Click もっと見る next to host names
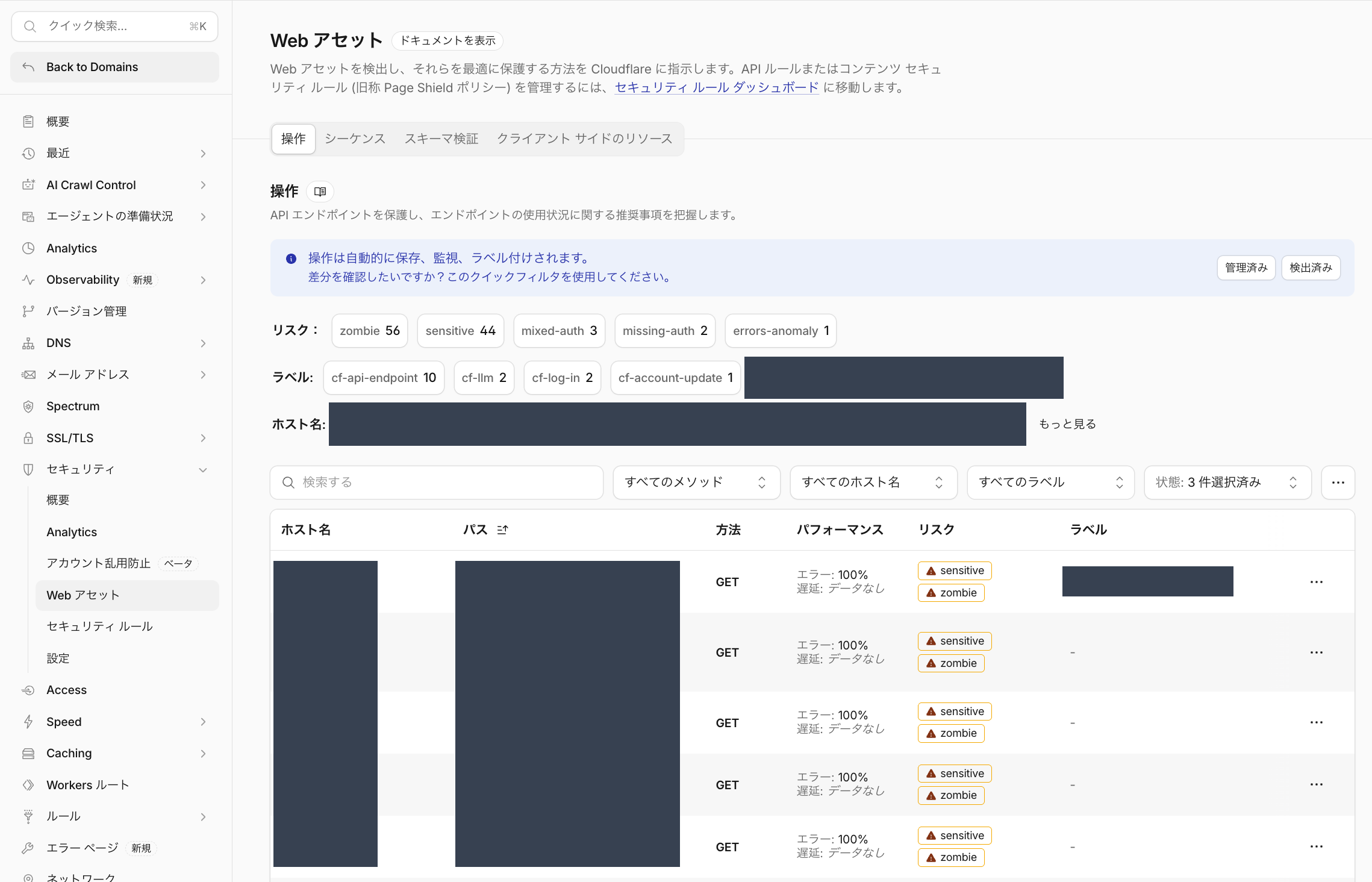This screenshot has width=1372, height=882. 1067,424
